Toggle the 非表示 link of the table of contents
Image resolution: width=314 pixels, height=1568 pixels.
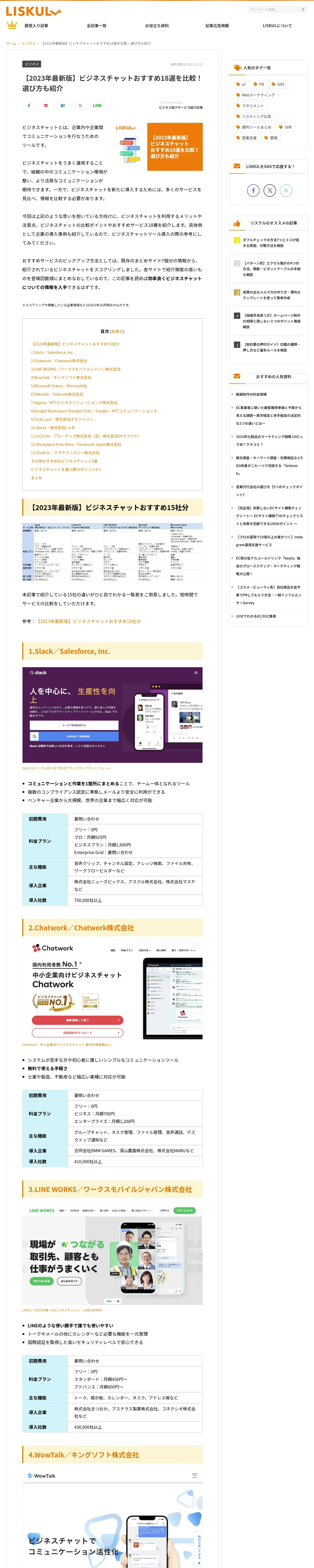pos(117,332)
